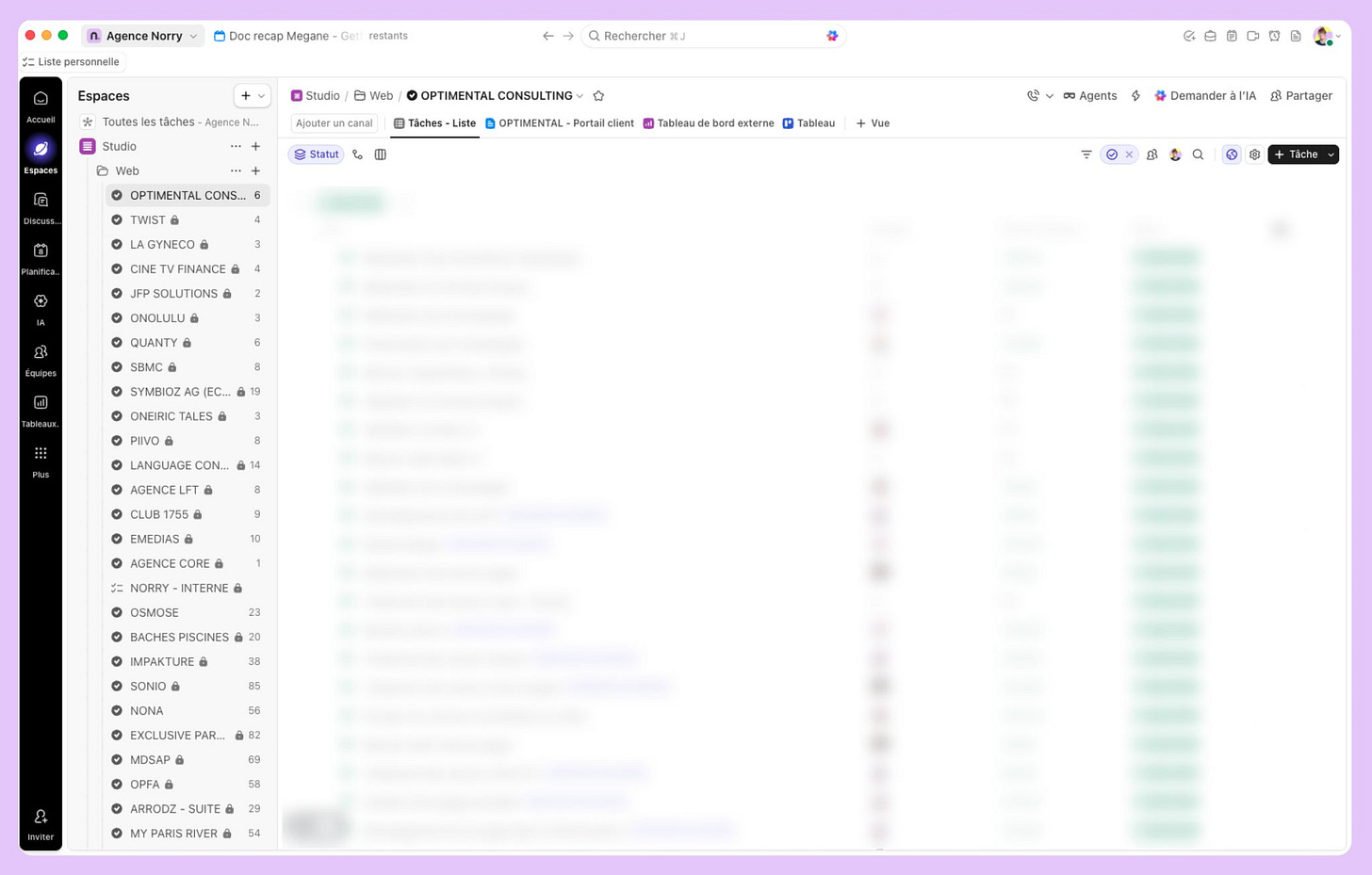Open the IA section in sidebar

pos(41,309)
